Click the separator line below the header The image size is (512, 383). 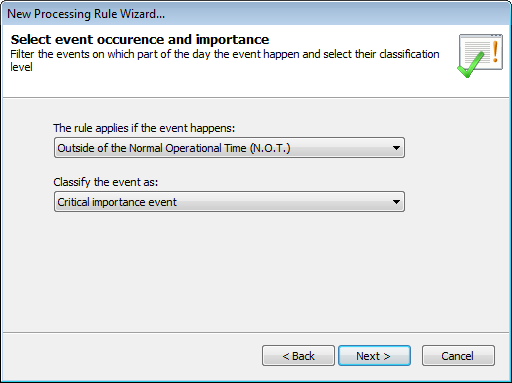[x=256, y=98]
